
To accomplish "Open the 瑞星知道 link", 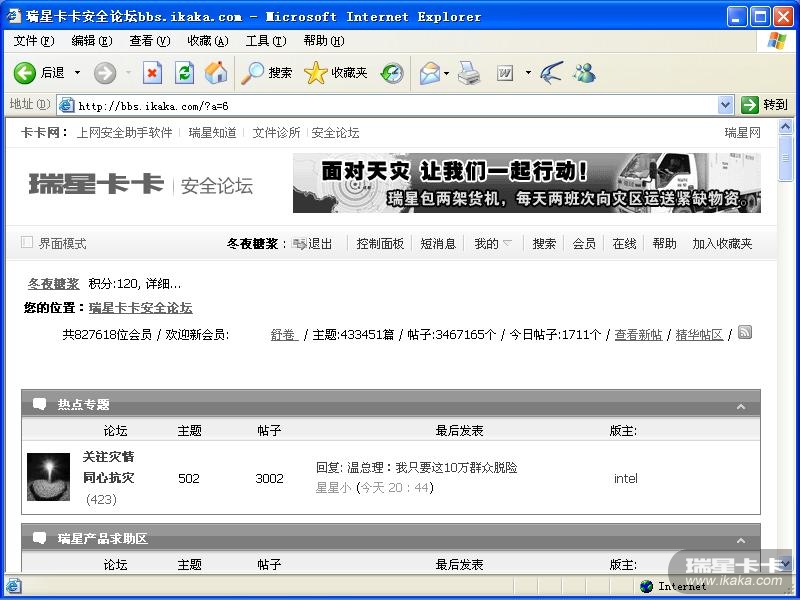I will (213, 133).
